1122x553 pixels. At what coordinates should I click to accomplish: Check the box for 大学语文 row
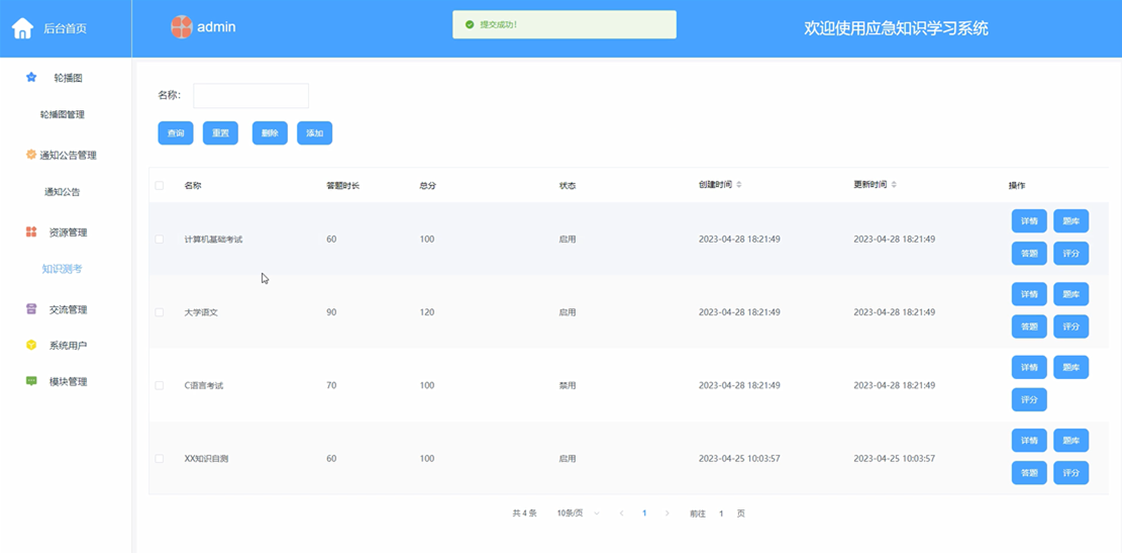click(x=159, y=312)
